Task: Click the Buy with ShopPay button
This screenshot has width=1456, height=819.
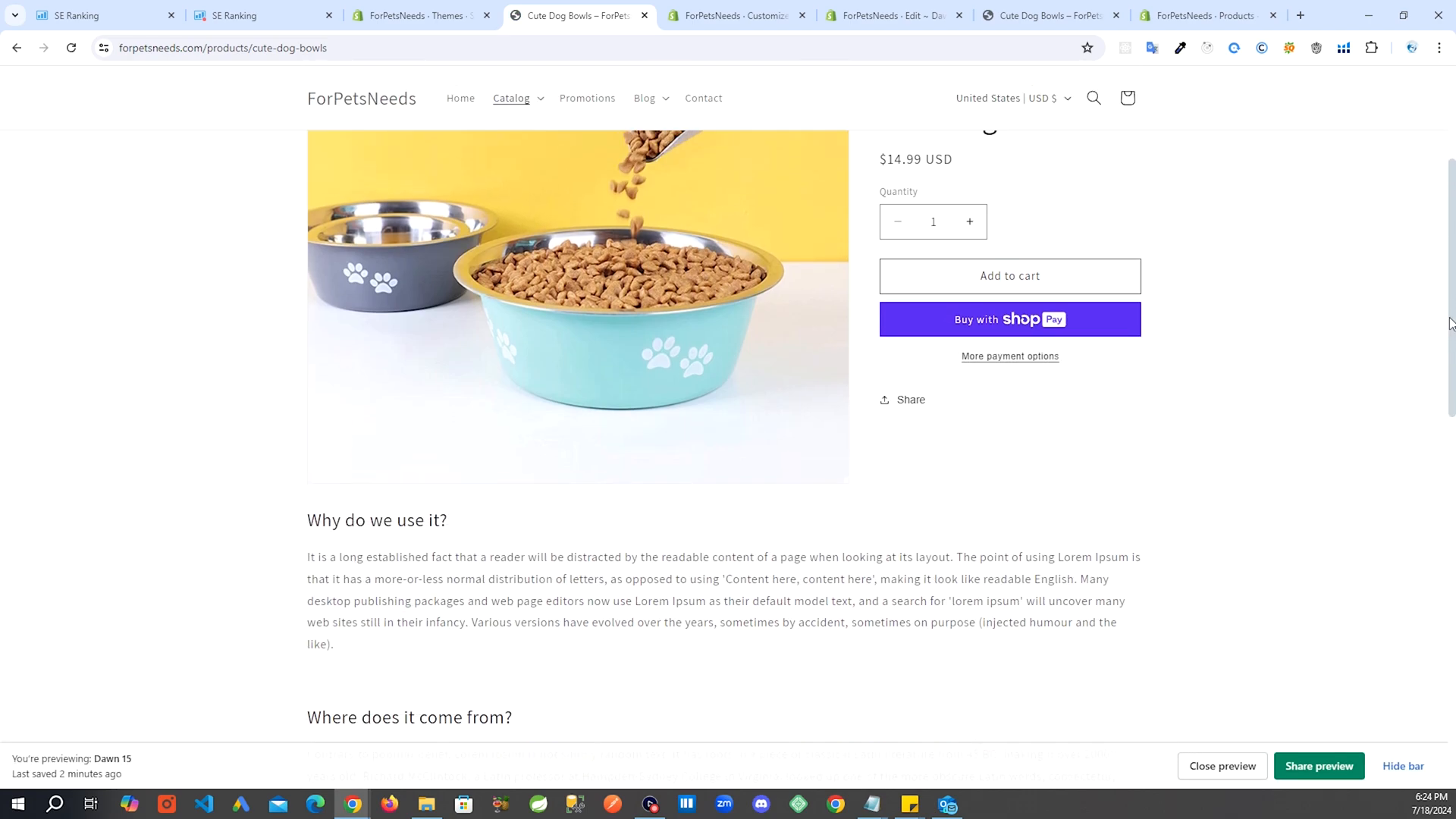Action: click(1010, 319)
